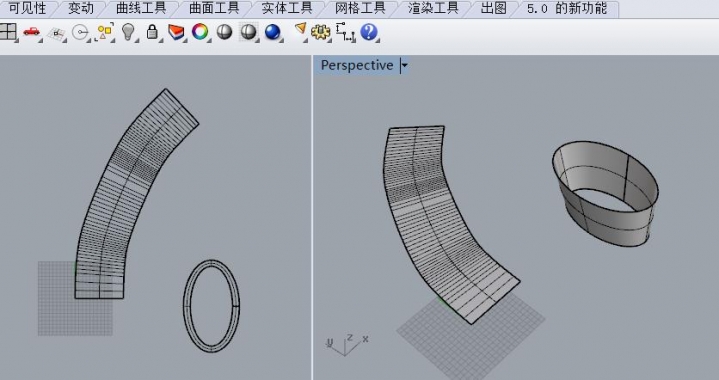Image resolution: width=719 pixels, height=380 pixels.
Task: Click the yellow spotlight cone icon
Action: pos(300,30)
